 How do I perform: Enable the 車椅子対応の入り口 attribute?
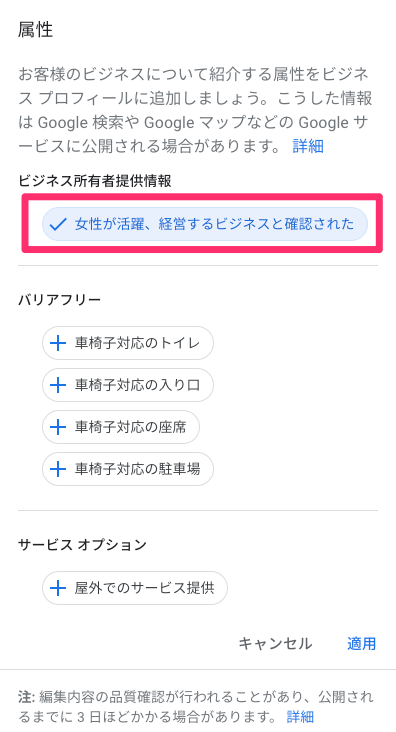pos(128,385)
